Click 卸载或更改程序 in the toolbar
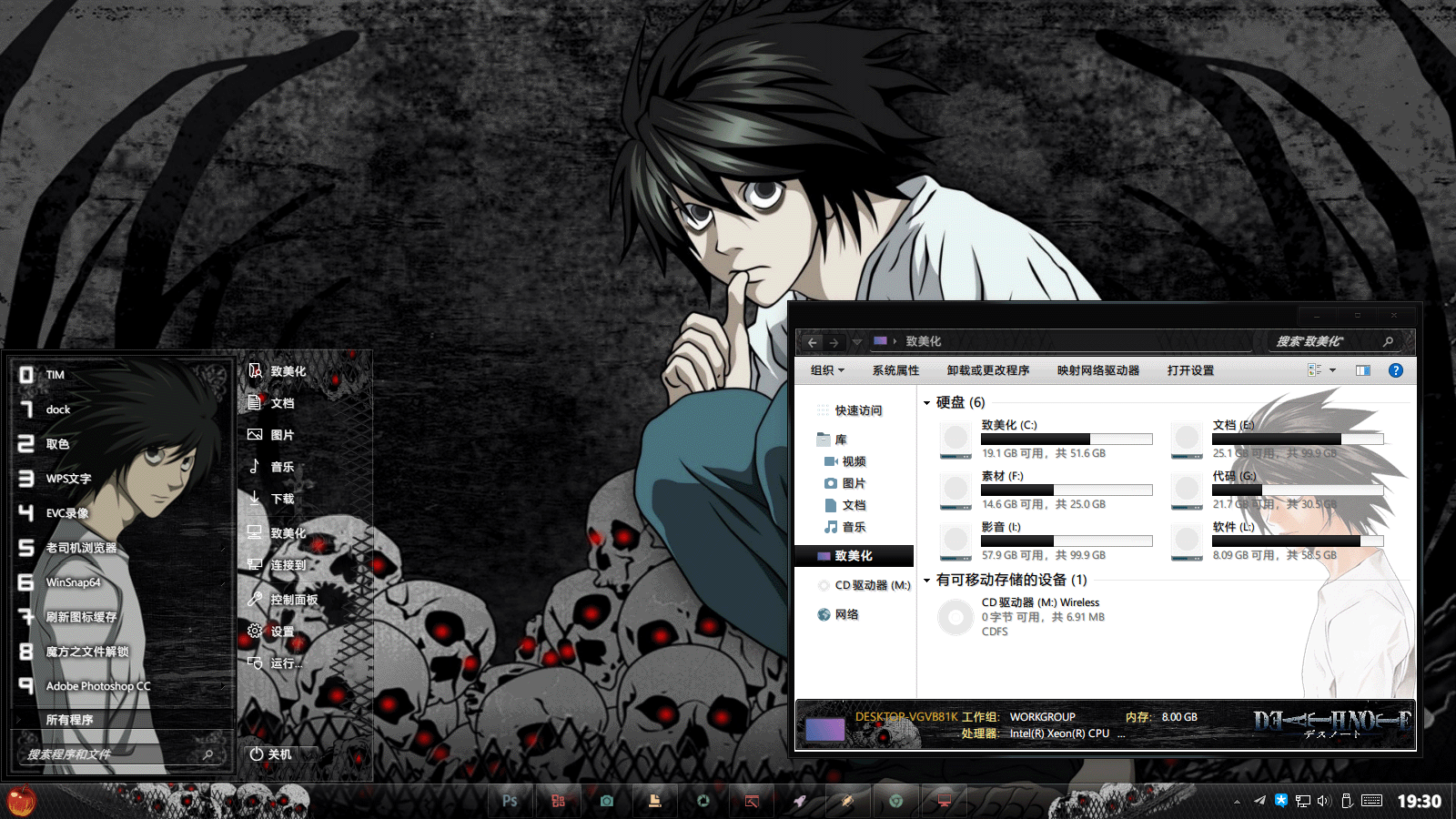 click(988, 370)
